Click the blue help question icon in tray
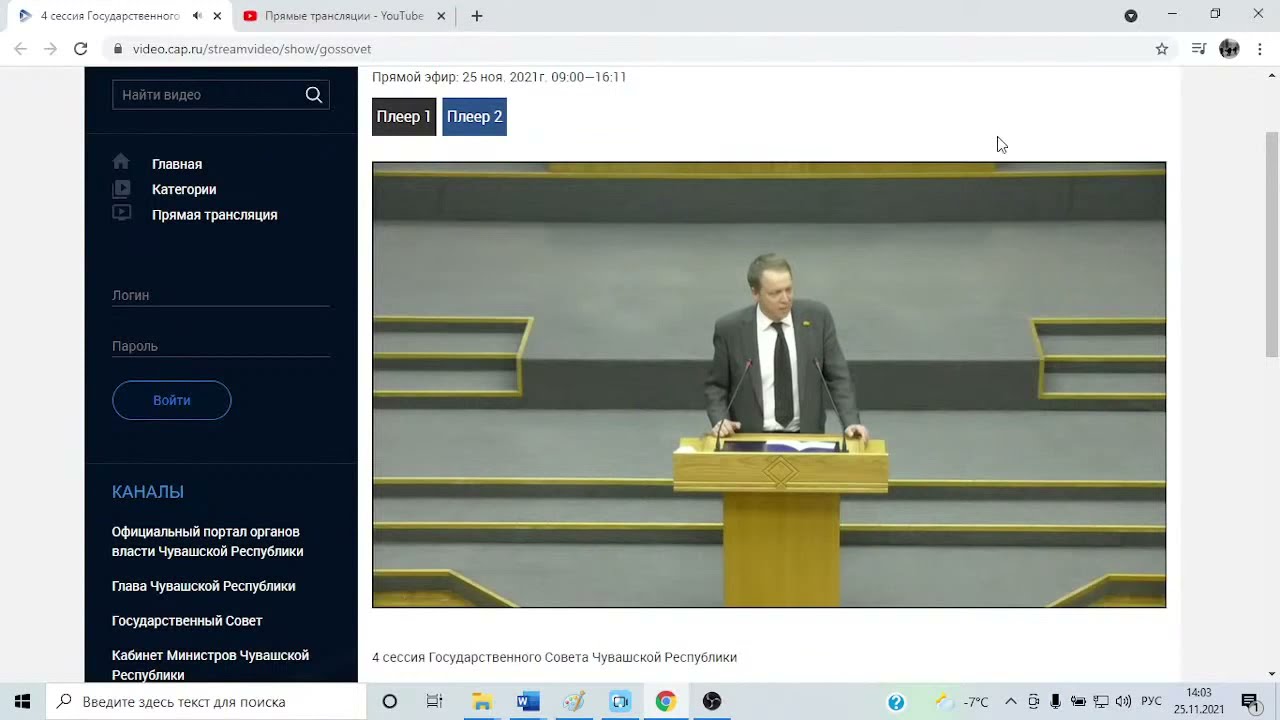The height and width of the screenshot is (720, 1280). click(x=896, y=702)
